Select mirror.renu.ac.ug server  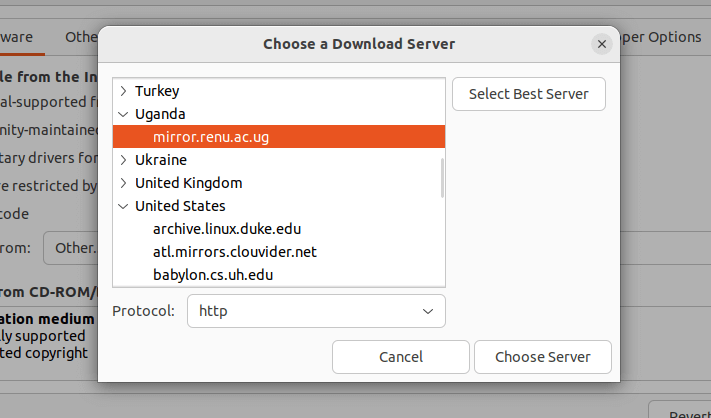211,137
